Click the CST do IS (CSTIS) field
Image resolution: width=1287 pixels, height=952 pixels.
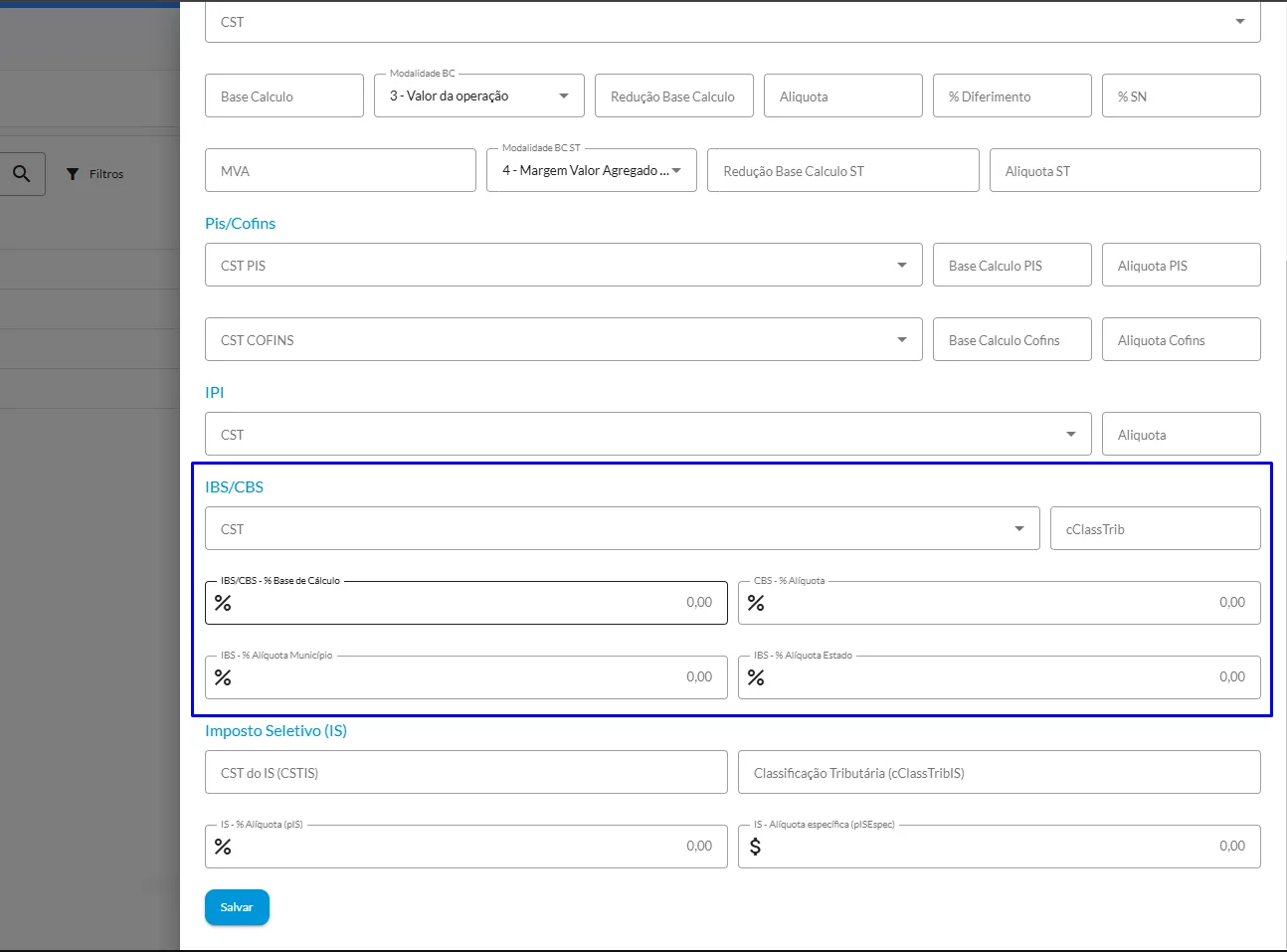pyautogui.click(x=466, y=772)
